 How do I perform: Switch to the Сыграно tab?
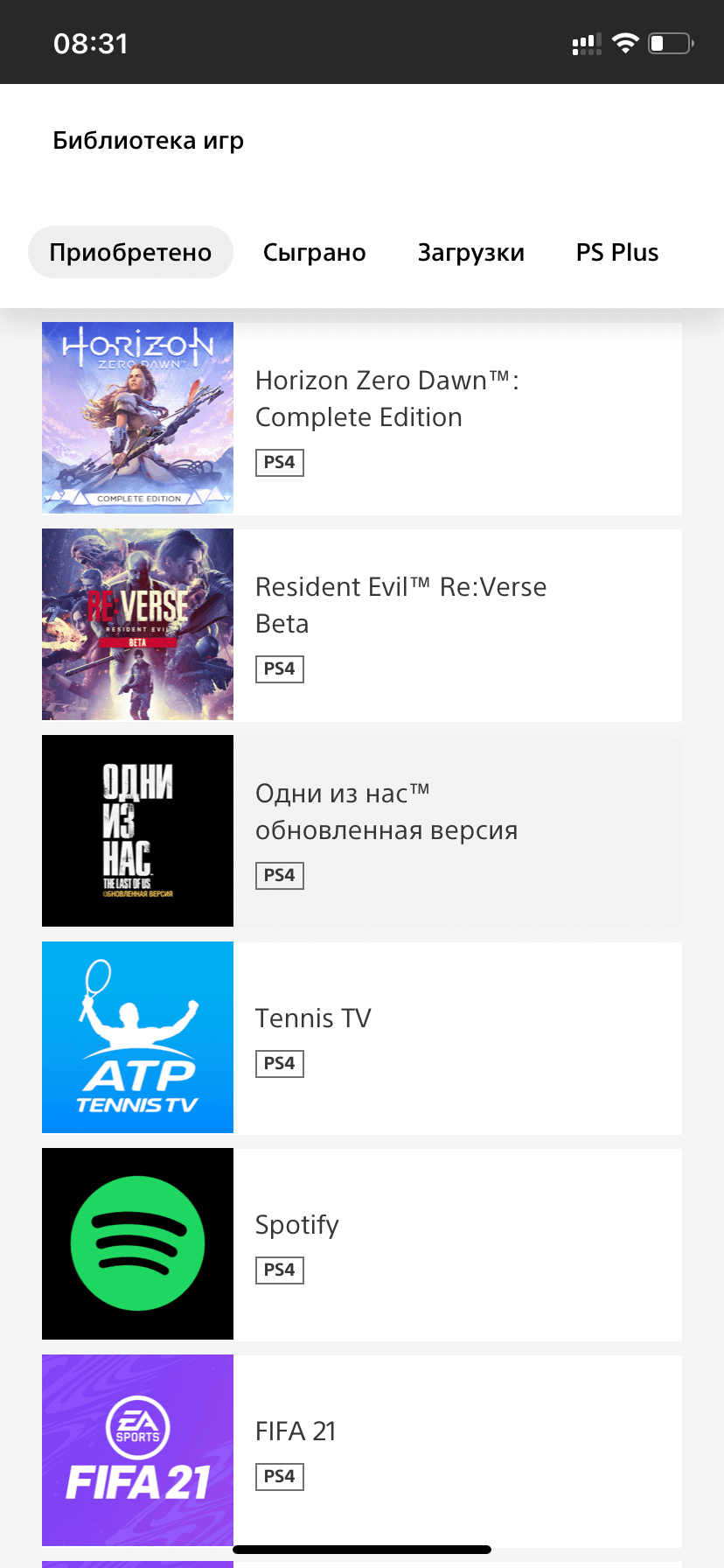tap(315, 252)
